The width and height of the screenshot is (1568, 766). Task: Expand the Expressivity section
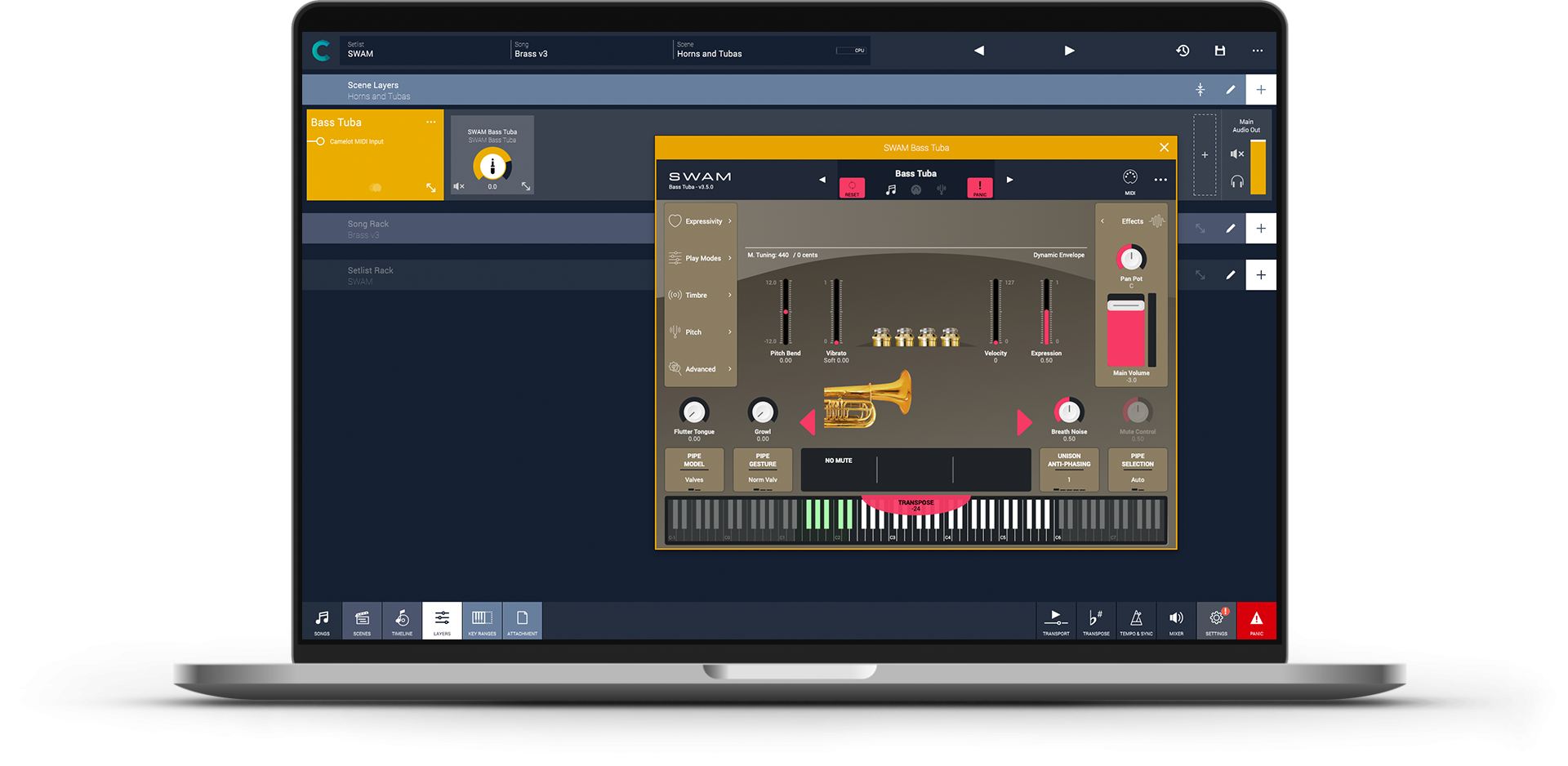pos(701,221)
